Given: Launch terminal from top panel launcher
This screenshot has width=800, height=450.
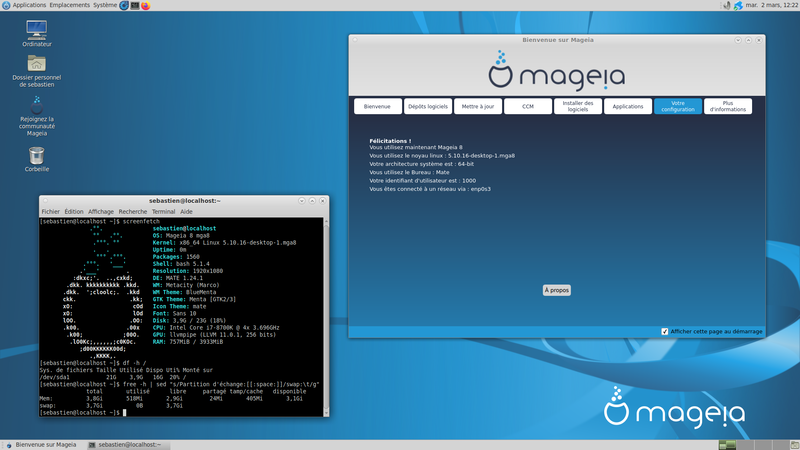Looking at the screenshot, I should 135,6.
